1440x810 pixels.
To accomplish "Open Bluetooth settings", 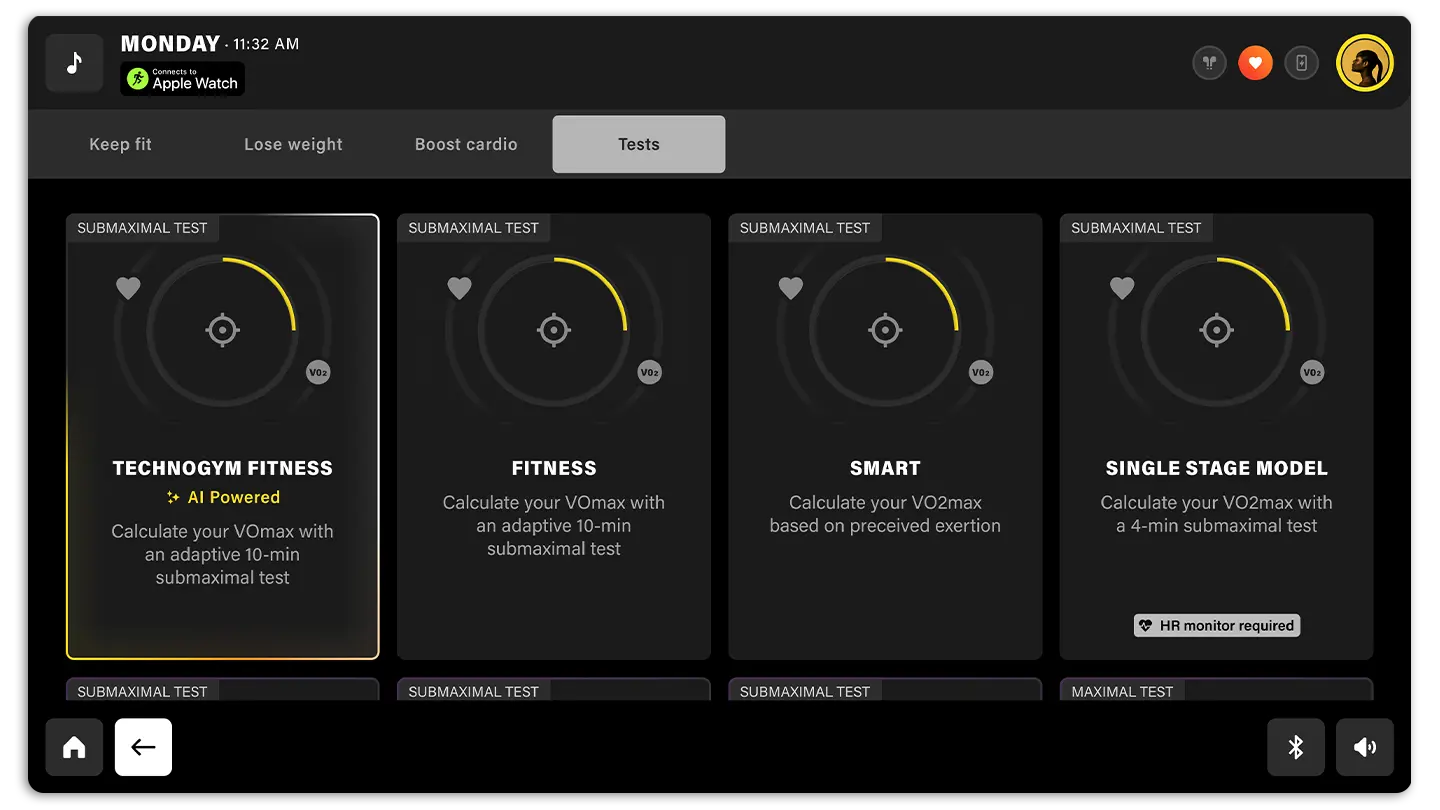I will point(1296,747).
